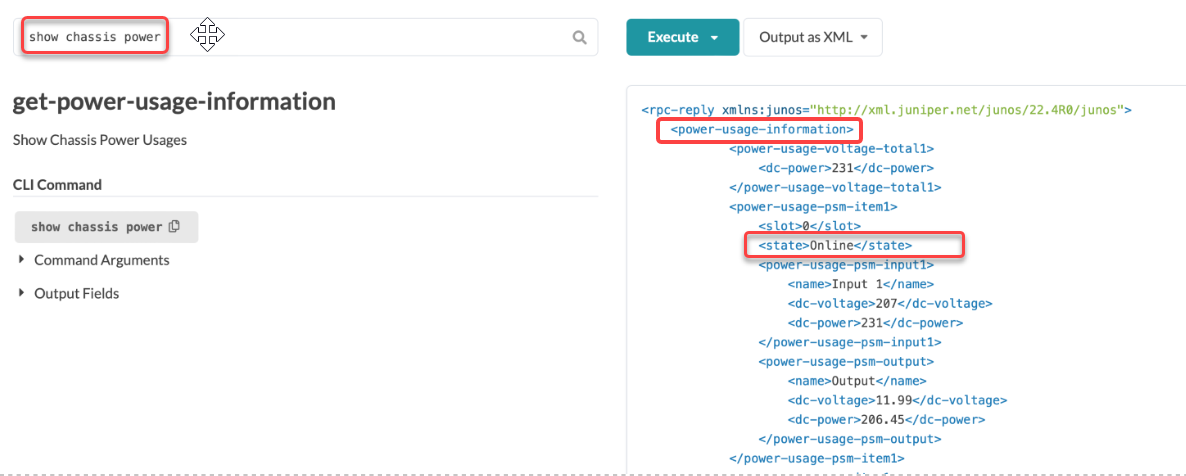The image size is (1186, 476).
Task: Click the search magnifier icon
Action: 579,38
